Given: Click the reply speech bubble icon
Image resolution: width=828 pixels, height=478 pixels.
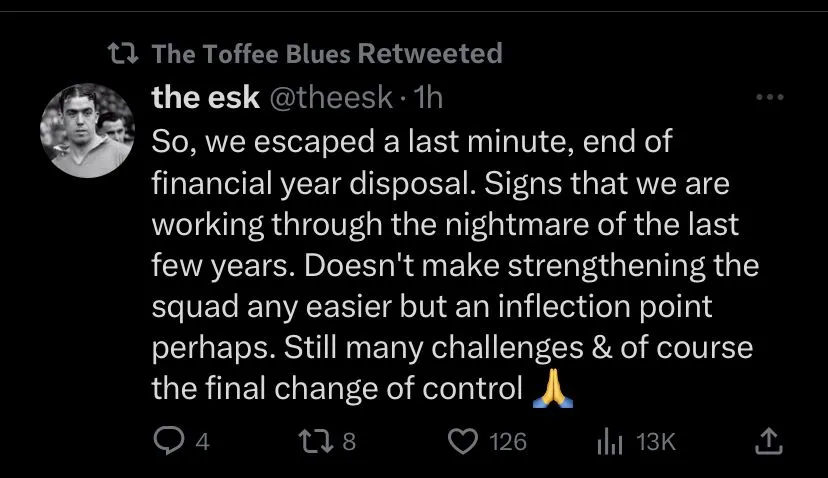Looking at the screenshot, I should coord(168,441).
